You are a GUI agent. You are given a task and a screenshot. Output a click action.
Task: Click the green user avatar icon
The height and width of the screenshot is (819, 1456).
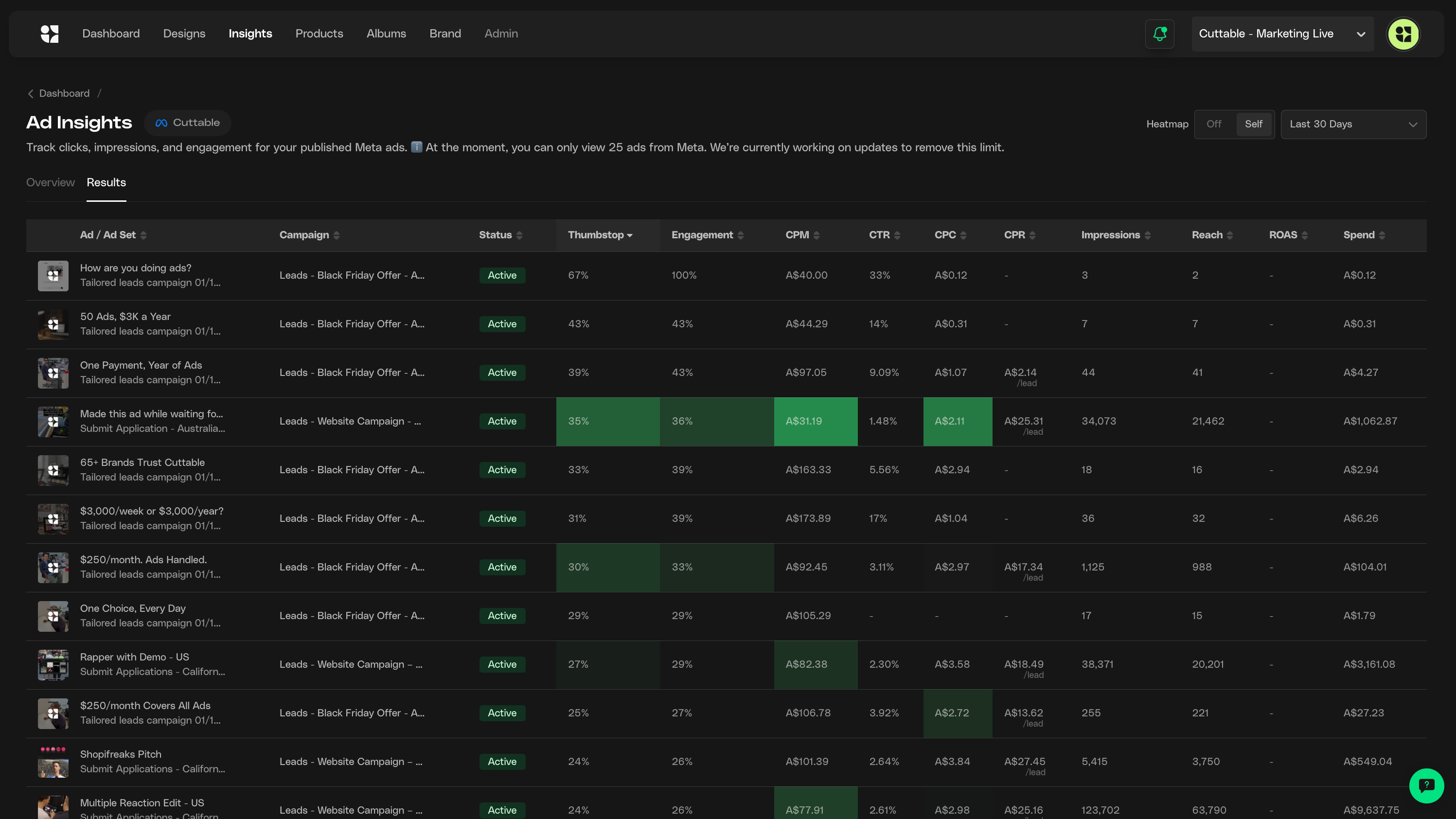pos(1403,34)
